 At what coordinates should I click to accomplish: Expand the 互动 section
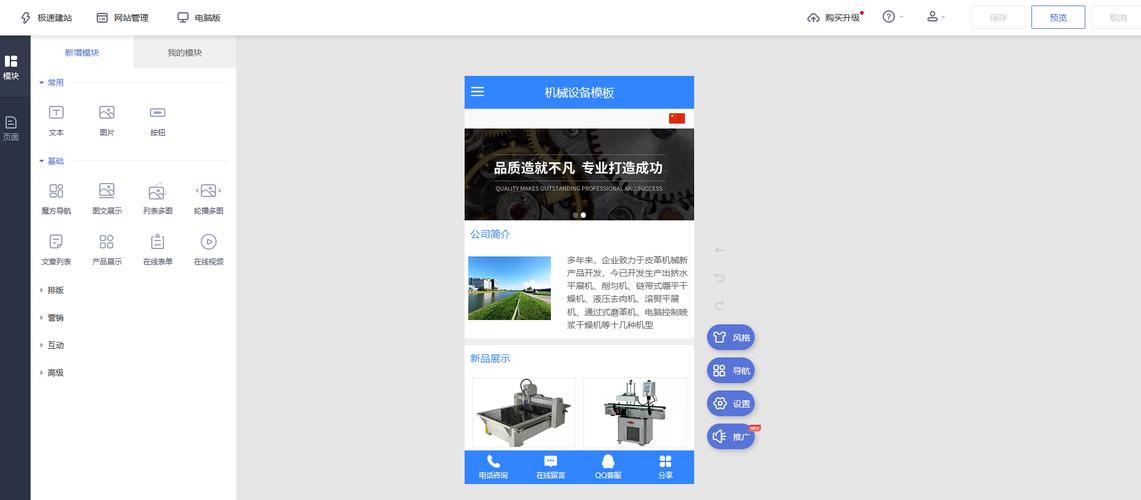tap(52, 346)
